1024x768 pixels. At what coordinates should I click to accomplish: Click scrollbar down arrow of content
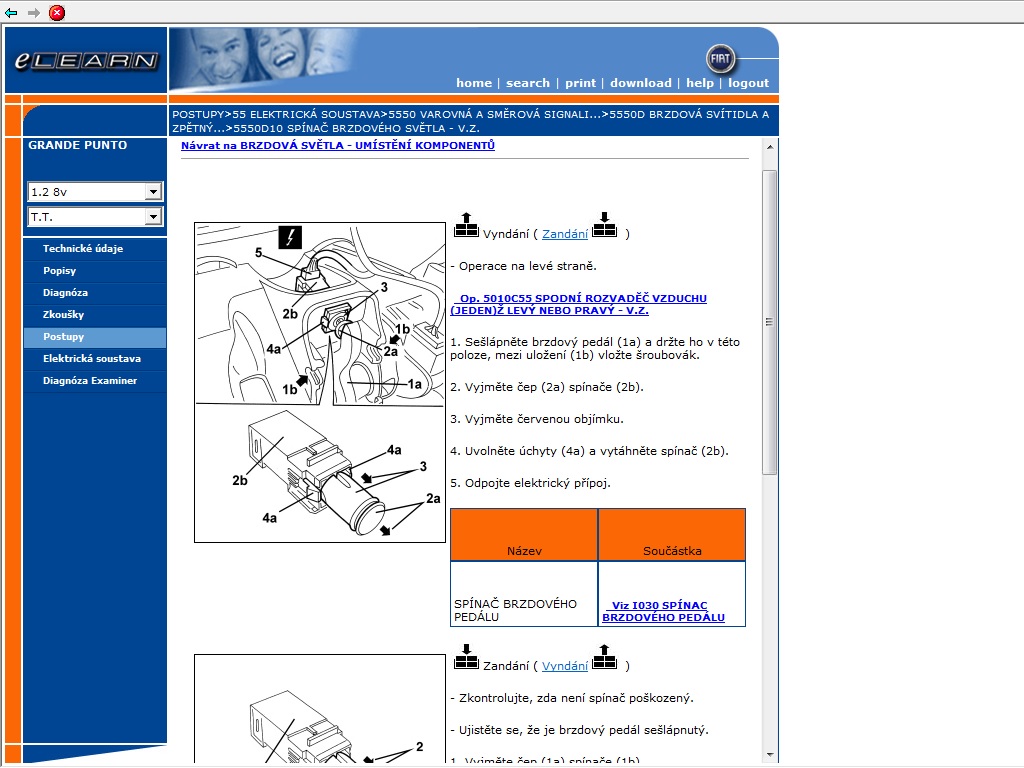[x=770, y=754]
